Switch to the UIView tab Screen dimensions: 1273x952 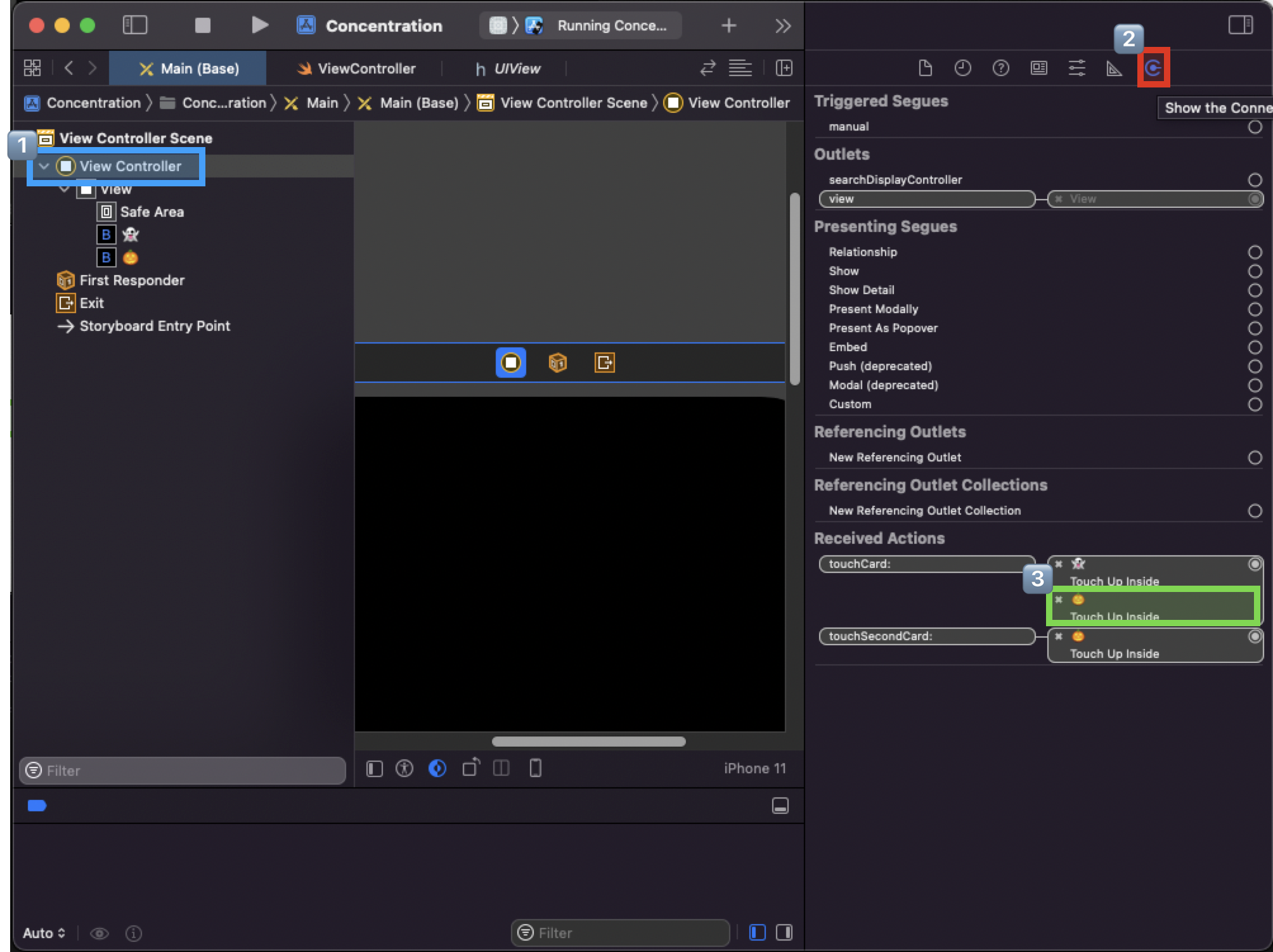(507, 68)
